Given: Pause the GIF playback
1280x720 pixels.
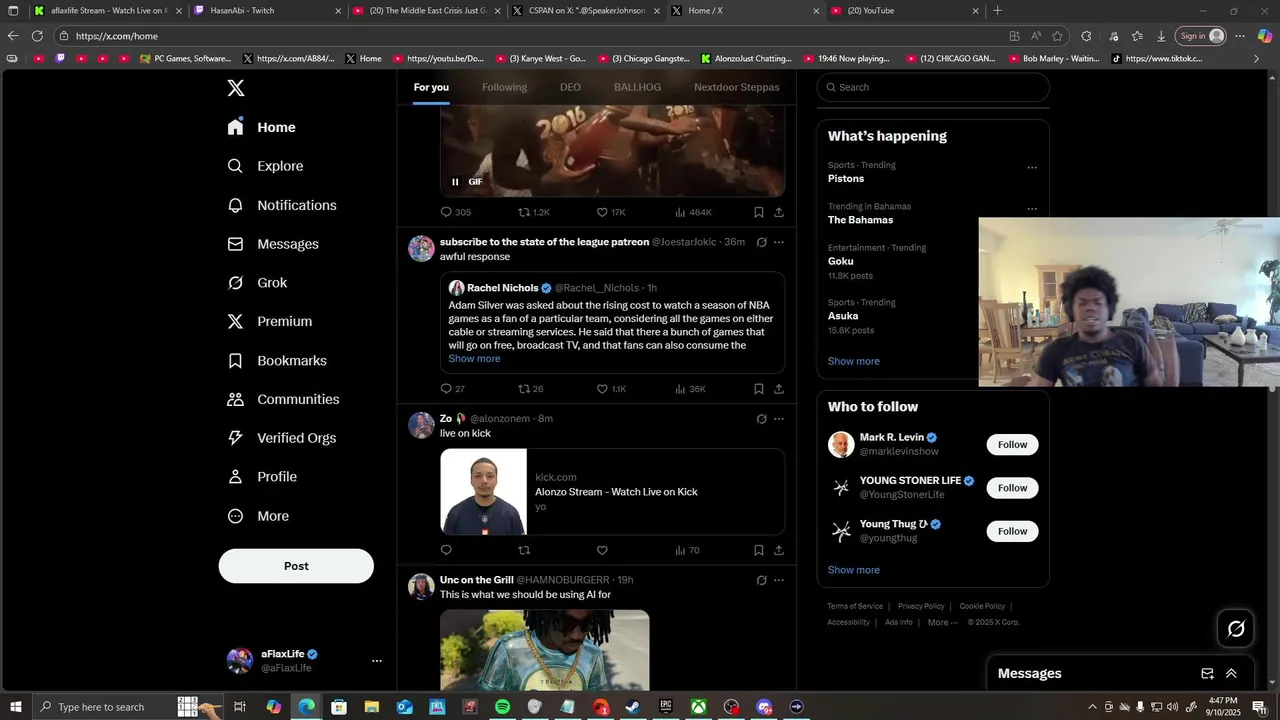Looking at the screenshot, I should point(455,182).
